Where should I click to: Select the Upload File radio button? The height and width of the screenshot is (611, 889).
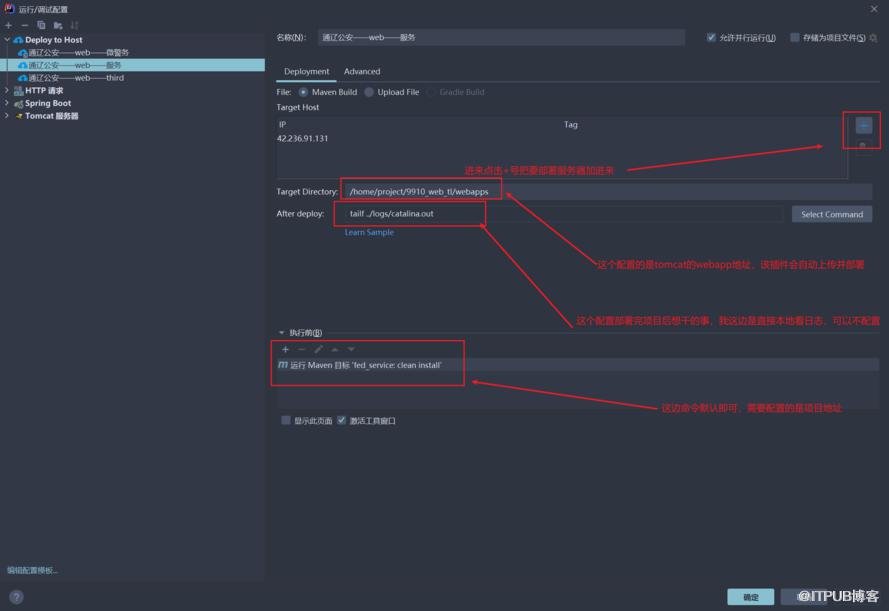pyautogui.click(x=369, y=92)
